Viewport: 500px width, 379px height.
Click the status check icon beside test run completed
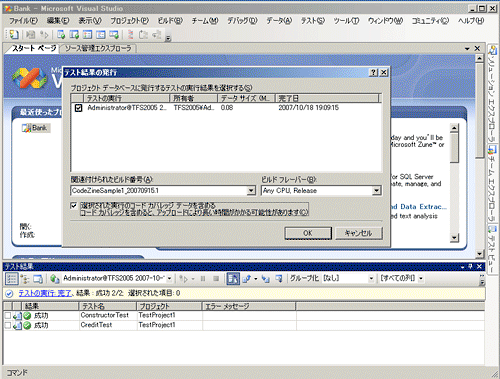pos(9,293)
